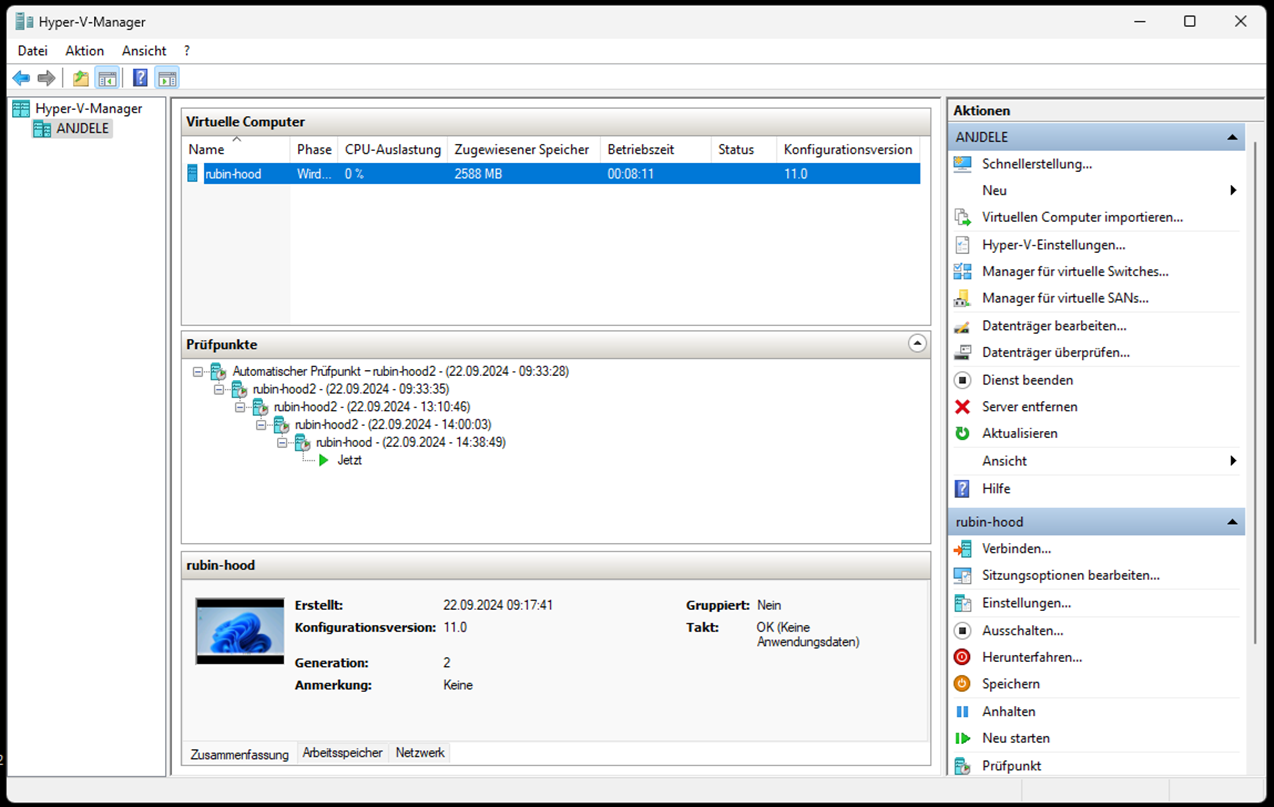This screenshot has width=1274, height=807.
Task: Collapse the rubin-hood2 13:10:46 checkpoint node
Action: [x=240, y=407]
